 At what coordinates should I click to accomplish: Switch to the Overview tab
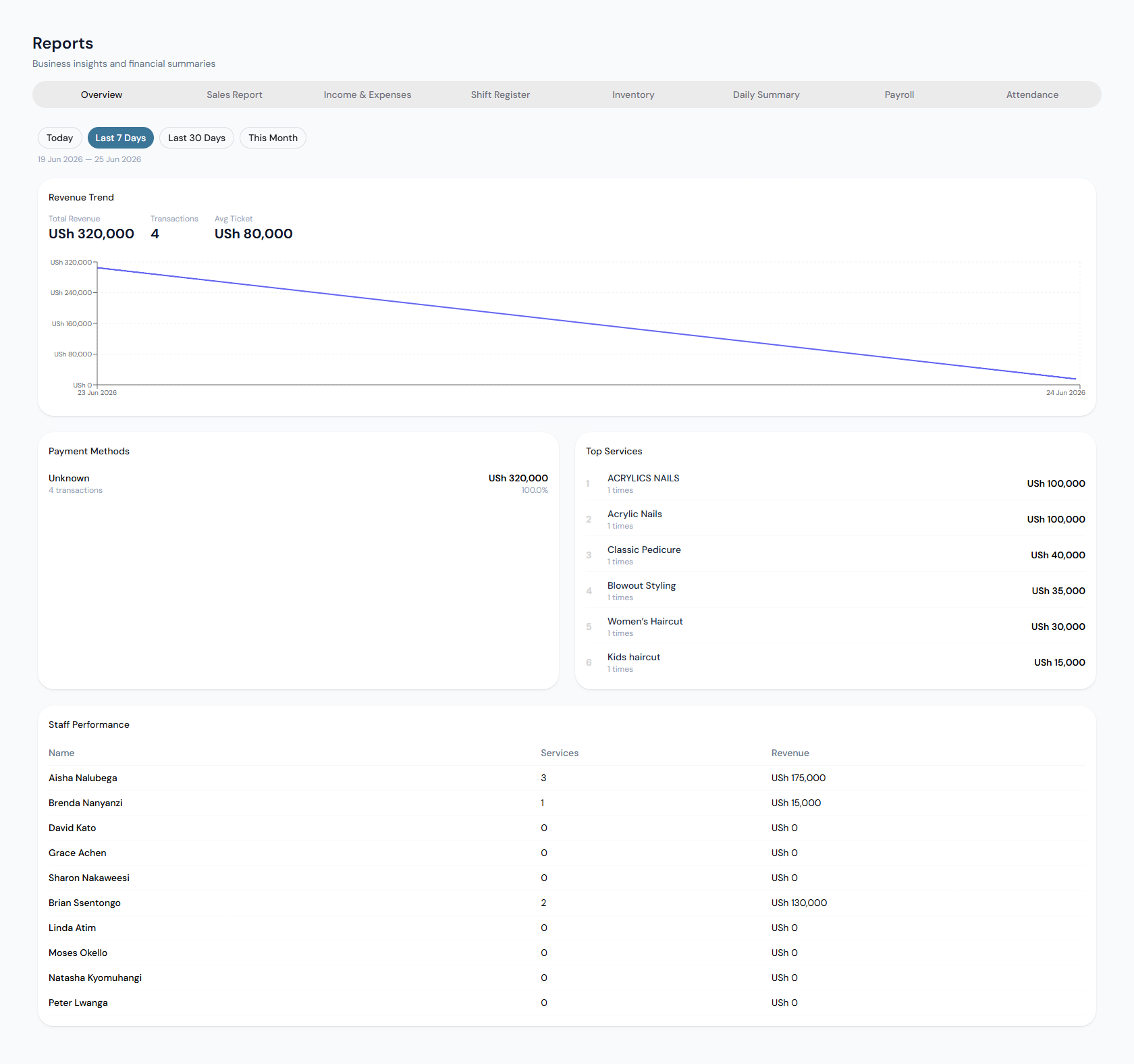tap(101, 95)
